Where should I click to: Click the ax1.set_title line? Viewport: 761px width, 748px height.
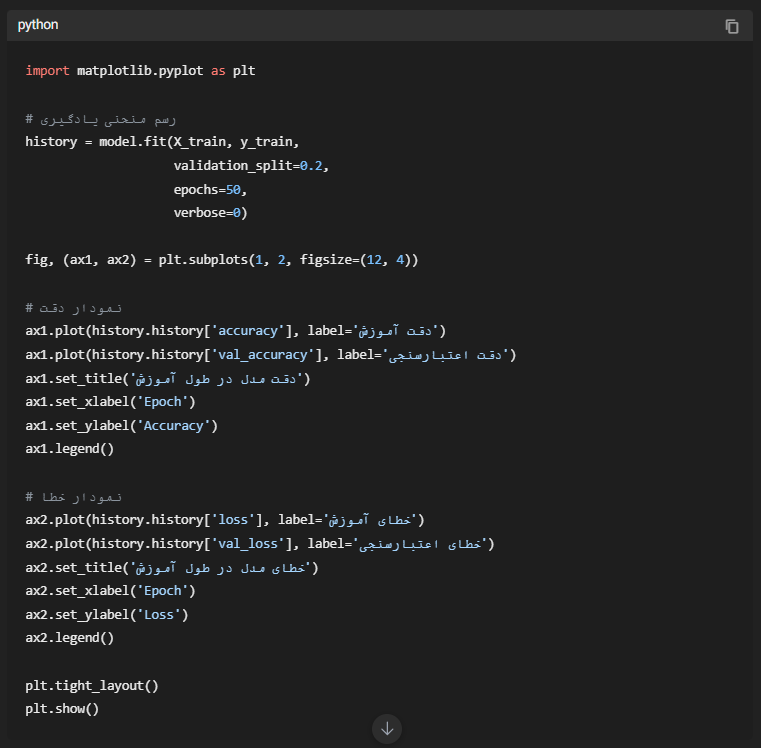[x=167, y=379]
